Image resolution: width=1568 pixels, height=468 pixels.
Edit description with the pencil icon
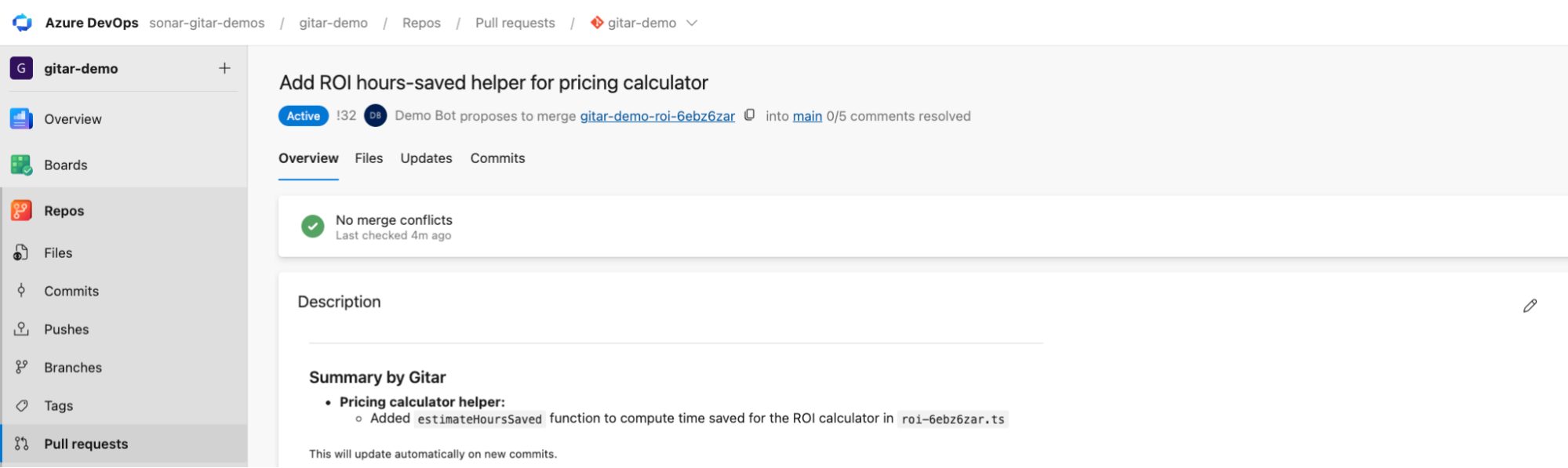[1530, 306]
